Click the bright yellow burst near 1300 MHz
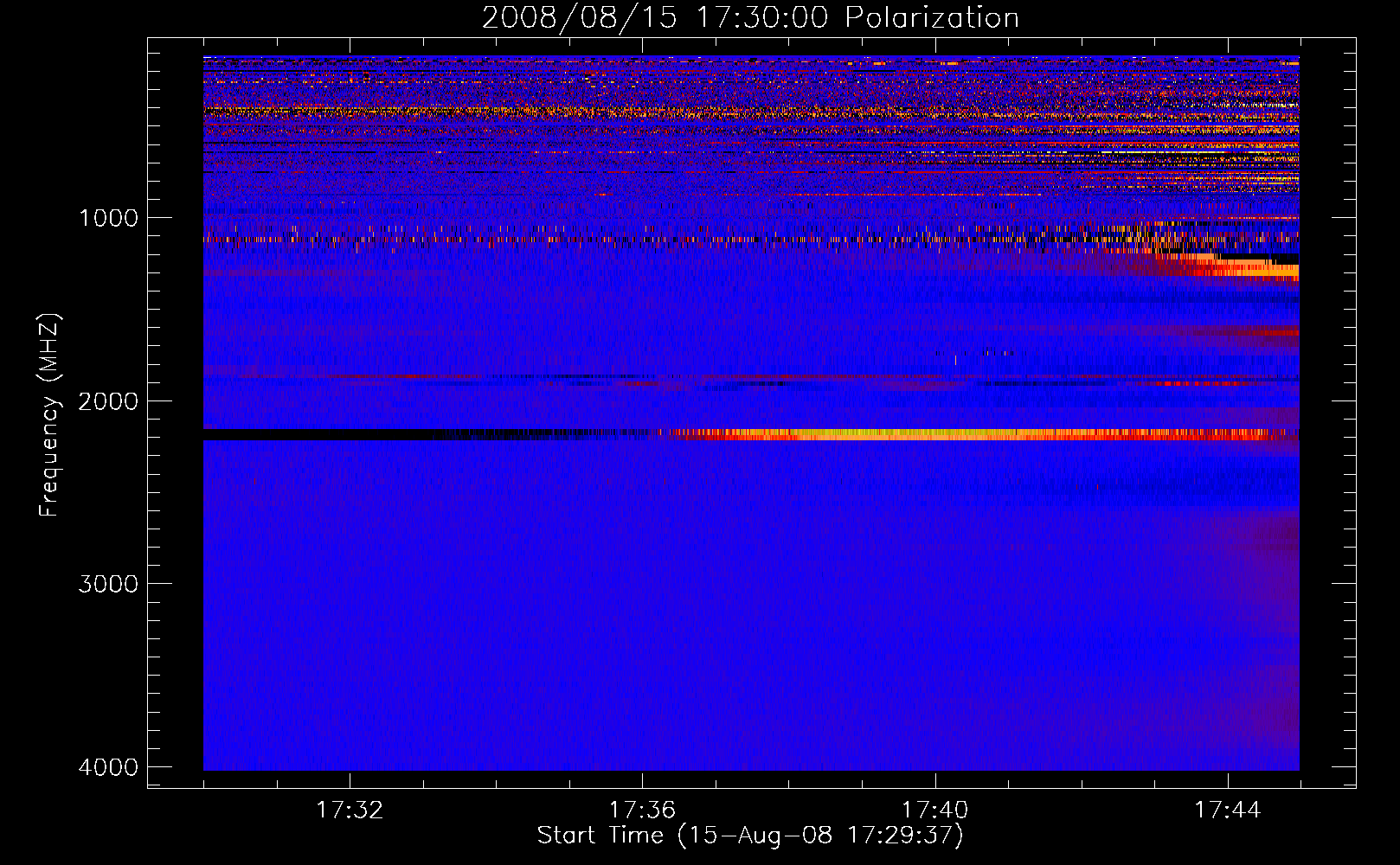The height and width of the screenshot is (865, 1400). point(1246,269)
